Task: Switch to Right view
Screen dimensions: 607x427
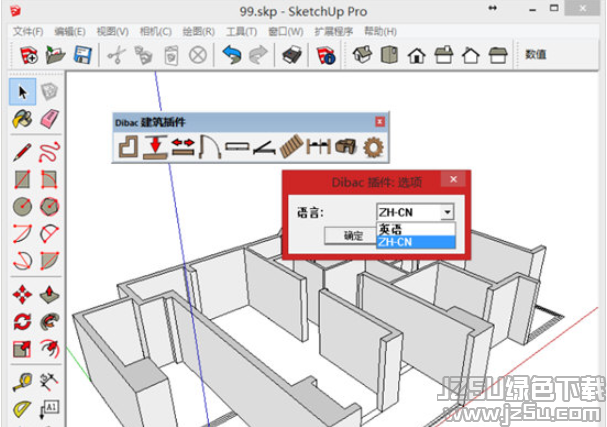Action: (x=444, y=55)
